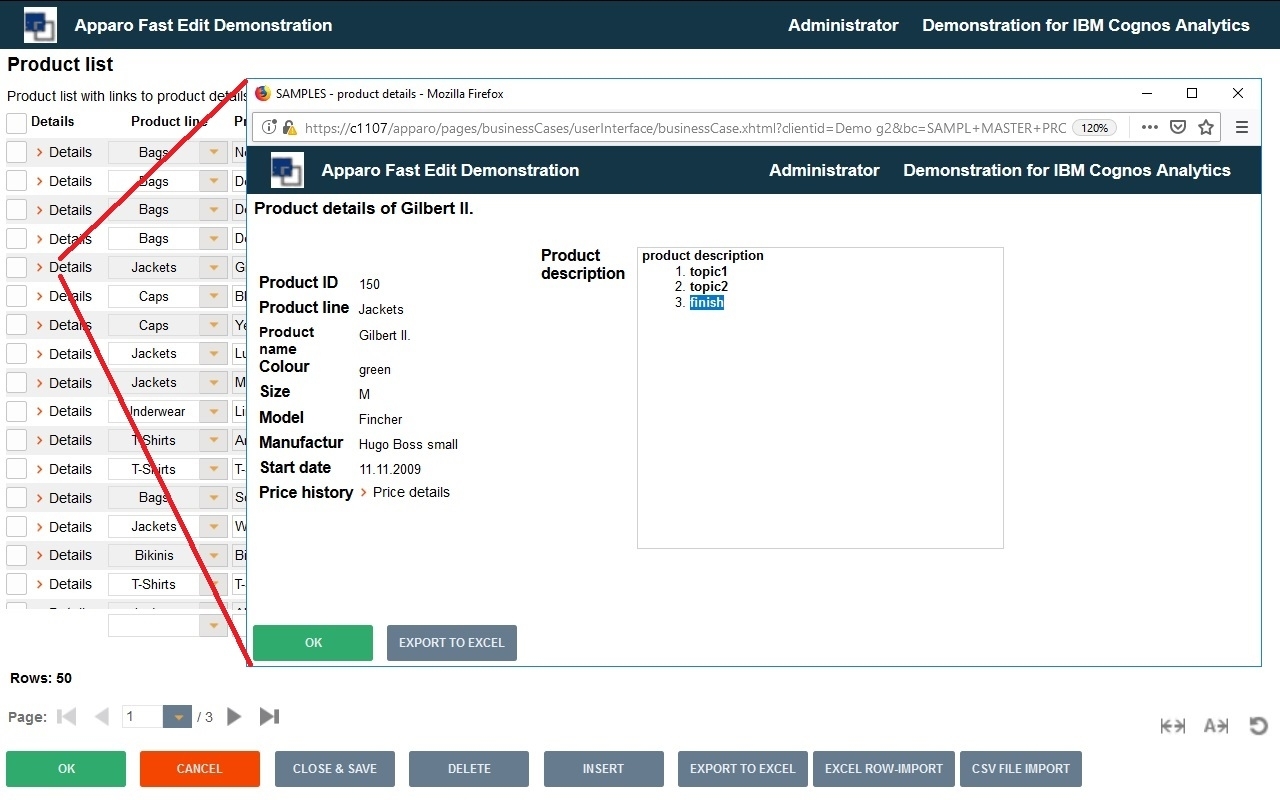This screenshot has width=1280, height=800.
Task: Open the Underwear product line dropdown
Action: click(213, 411)
